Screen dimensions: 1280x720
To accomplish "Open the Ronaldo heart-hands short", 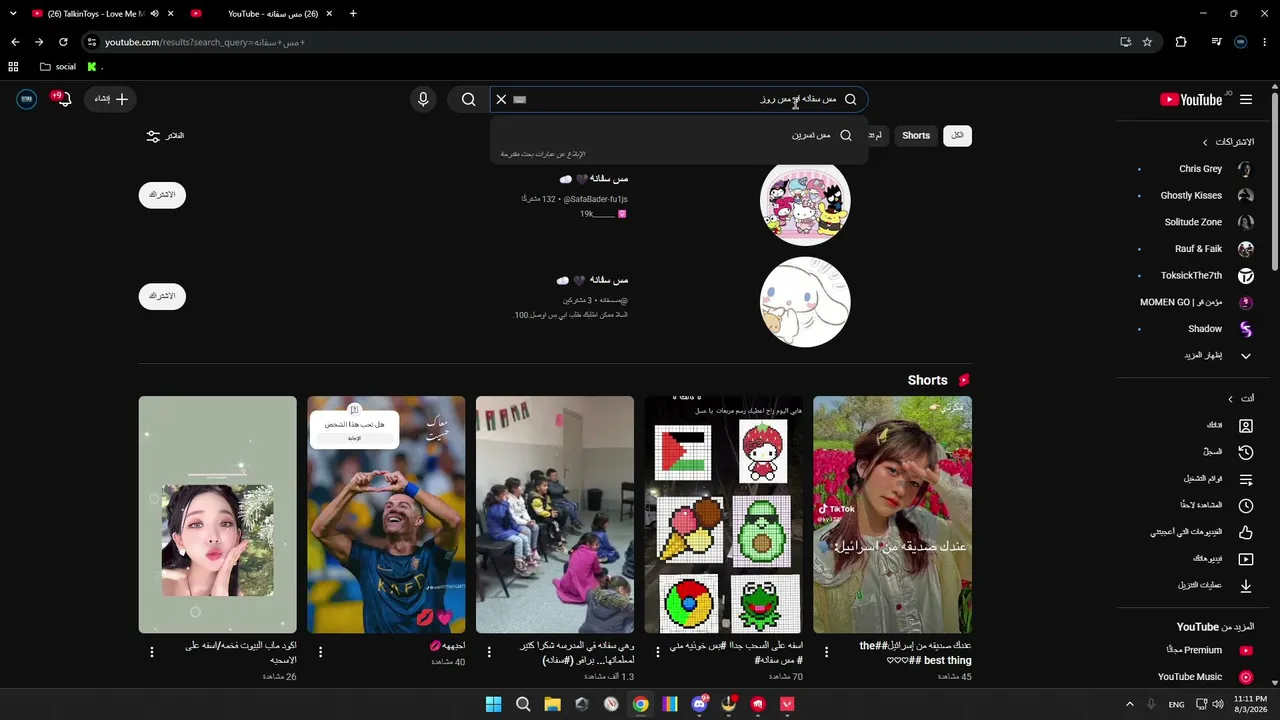I will click(x=386, y=514).
